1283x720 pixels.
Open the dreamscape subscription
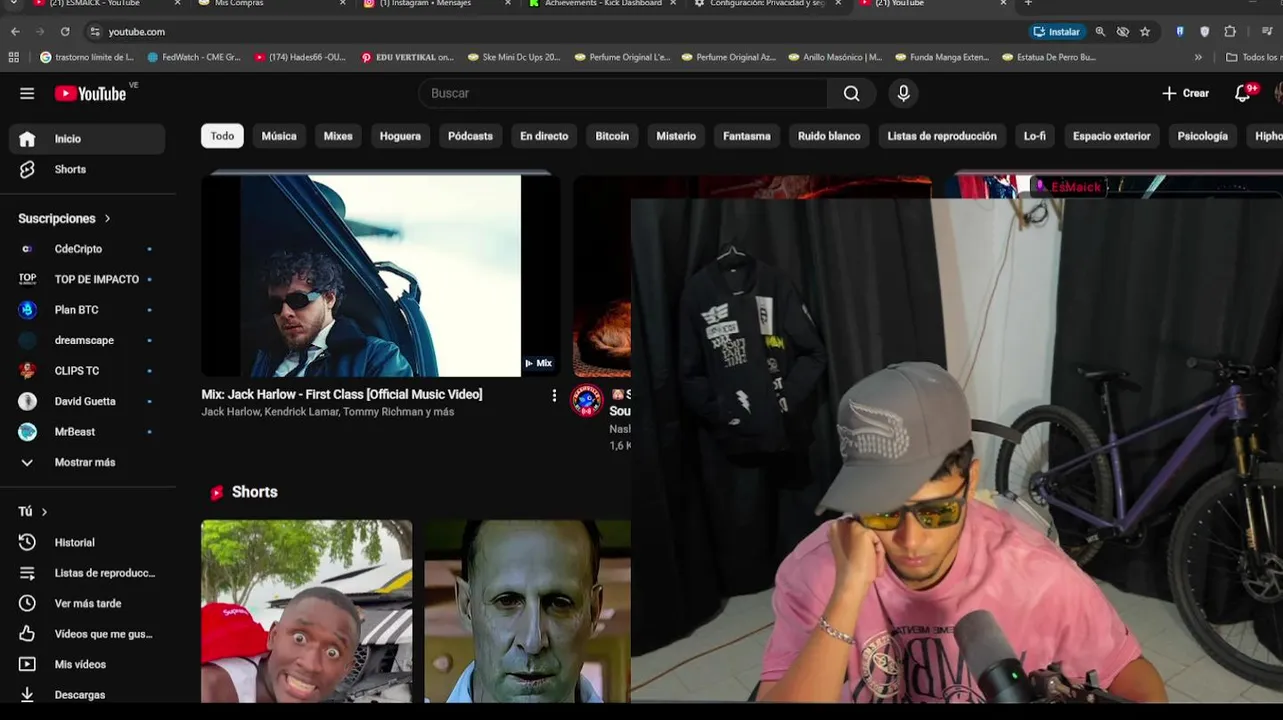87,340
